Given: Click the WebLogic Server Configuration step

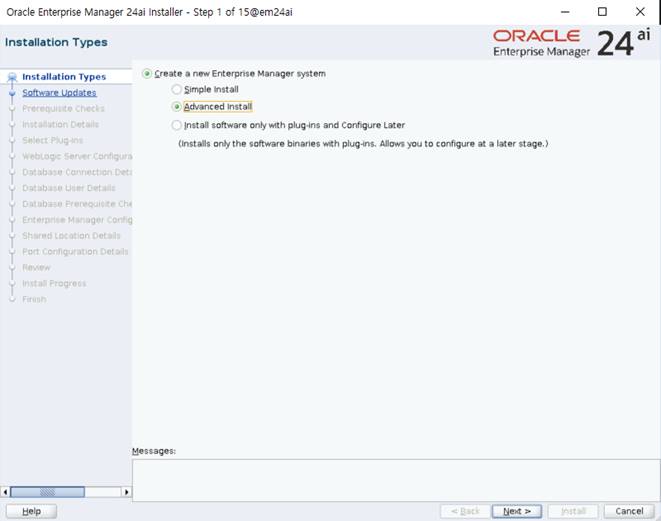Looking at the screenshot, I should click(x=77, y=156).
